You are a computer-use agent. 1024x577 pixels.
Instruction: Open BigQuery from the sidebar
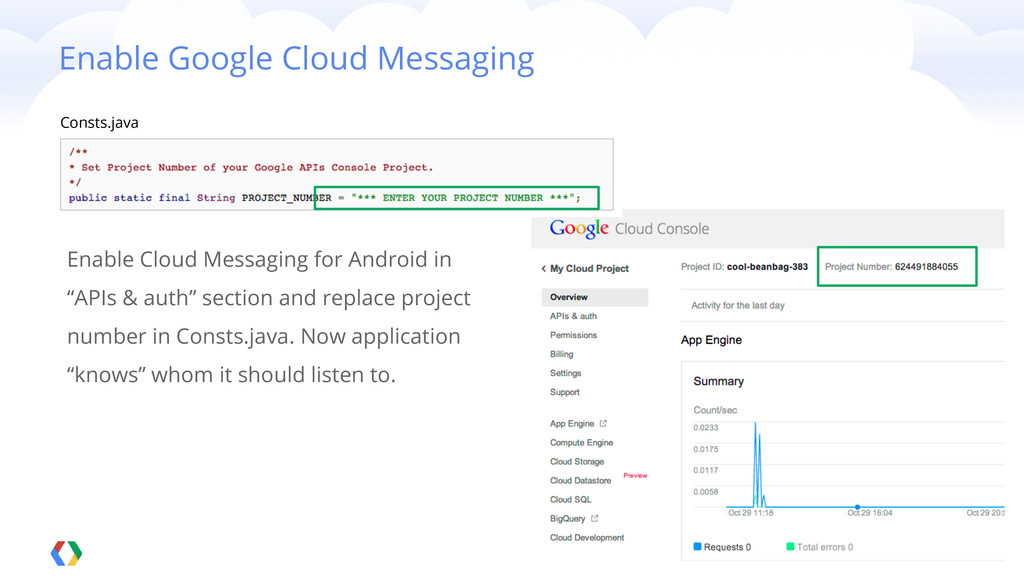pos(567,519)
